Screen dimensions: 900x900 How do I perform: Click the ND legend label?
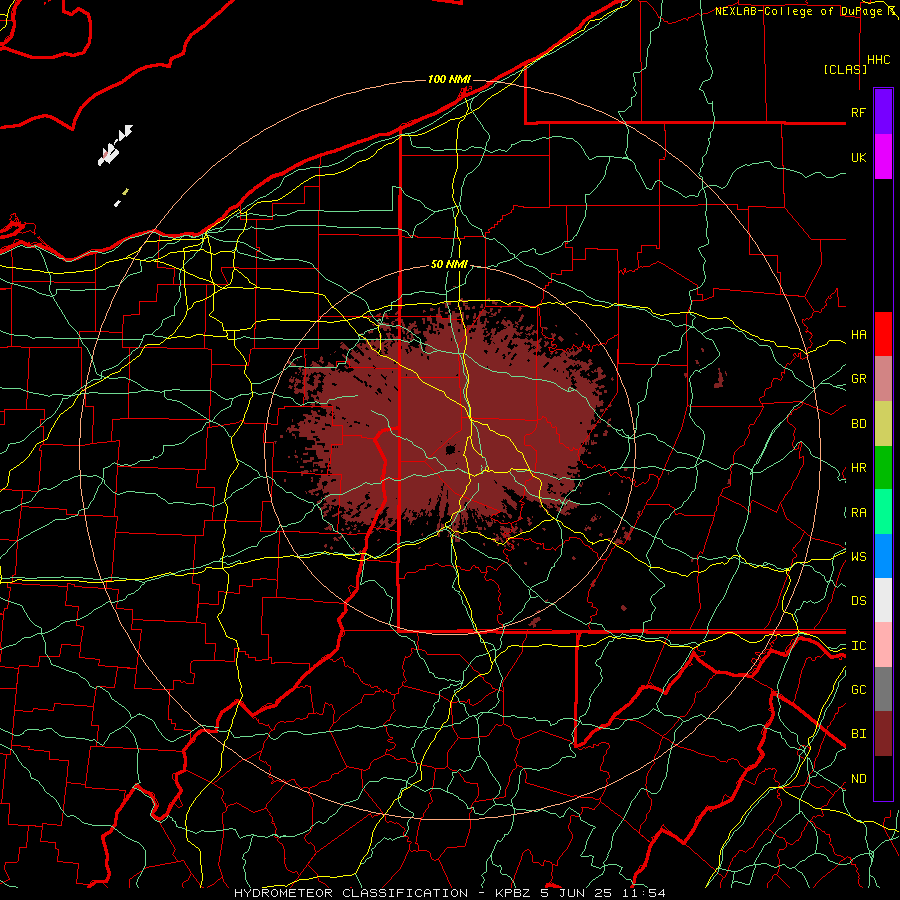tap(858, 779)
